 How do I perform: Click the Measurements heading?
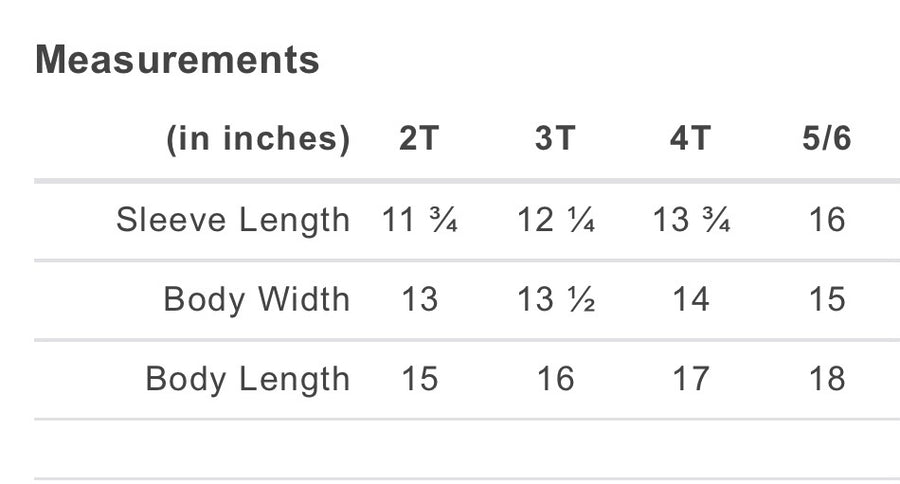coord(177,59)
